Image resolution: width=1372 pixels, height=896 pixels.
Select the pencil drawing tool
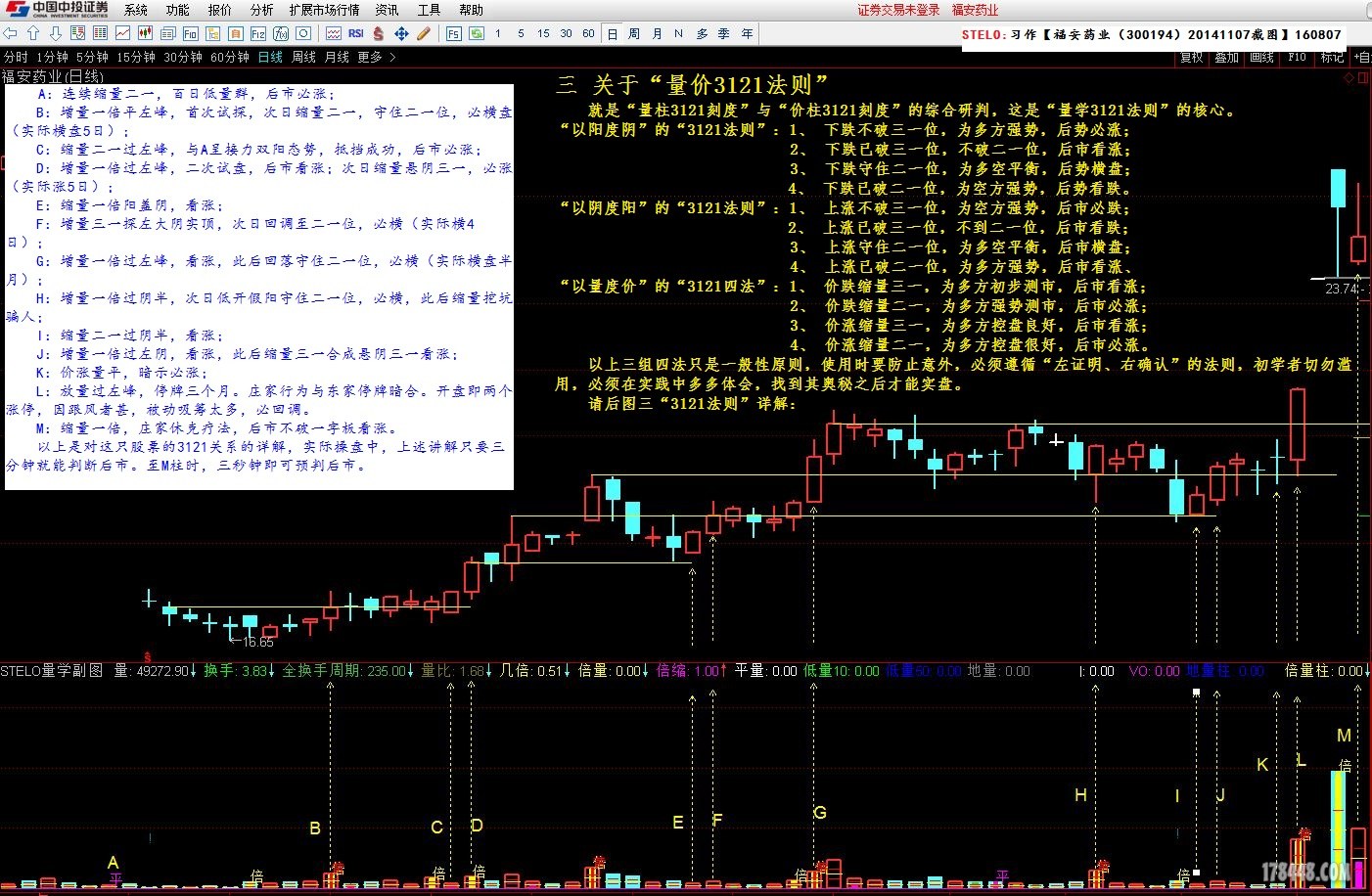[423, 33]
